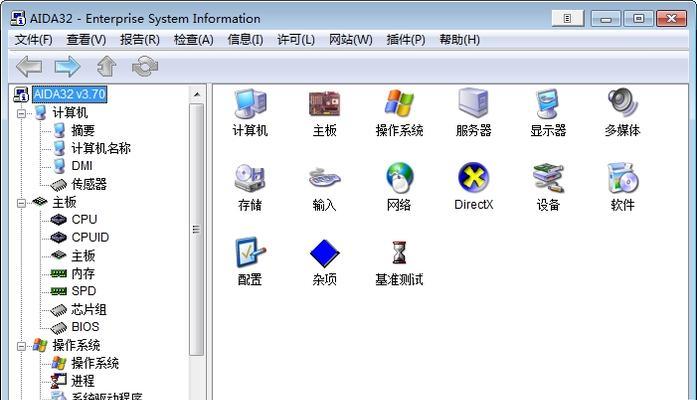
Task: Select 摘要 in the tree
Action: pos(83,131)
